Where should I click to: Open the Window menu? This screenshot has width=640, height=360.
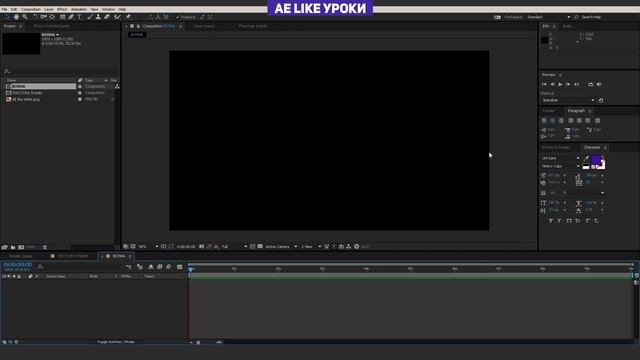108,9
